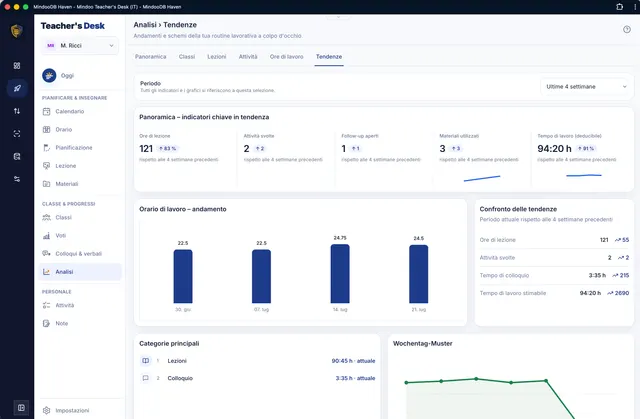The image size is (640, 419).
Task: Click the Calendario calendar icon
Action: click(x=47, y=111)
